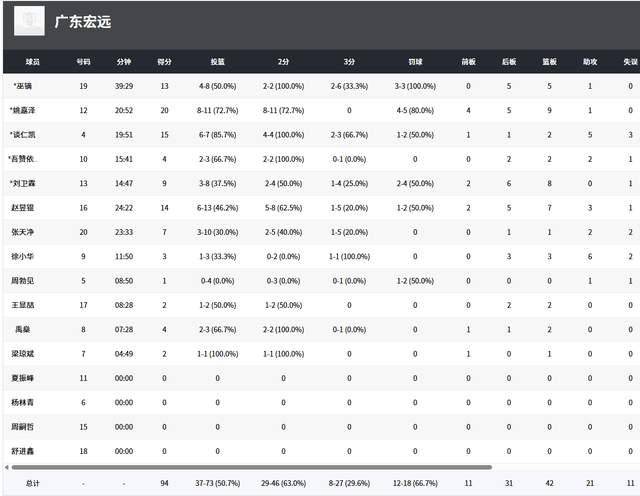Viewport: 640px width, 496px height.
Task: Click the left arrow of horizontal scrollbar
Action: (x=5, y=466)
